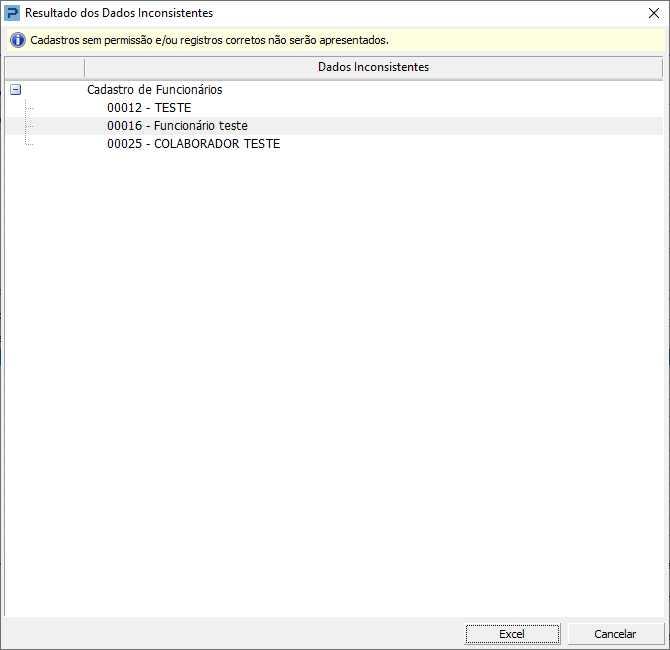670x650 pixels.
Task: Click the Cadastros sem permissão notice text
Action: point(209,40)
